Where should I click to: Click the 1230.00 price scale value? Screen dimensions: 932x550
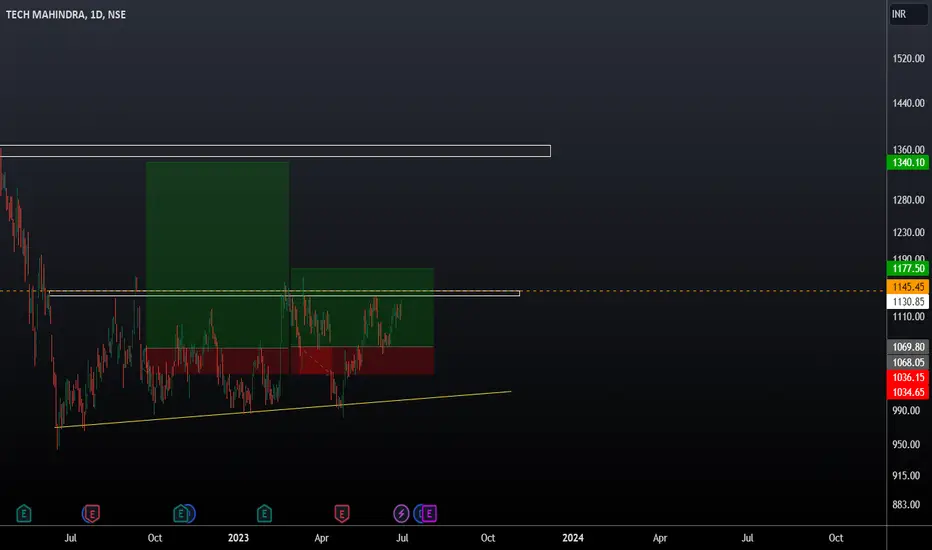pyautogui.click(x=908, y=232)
